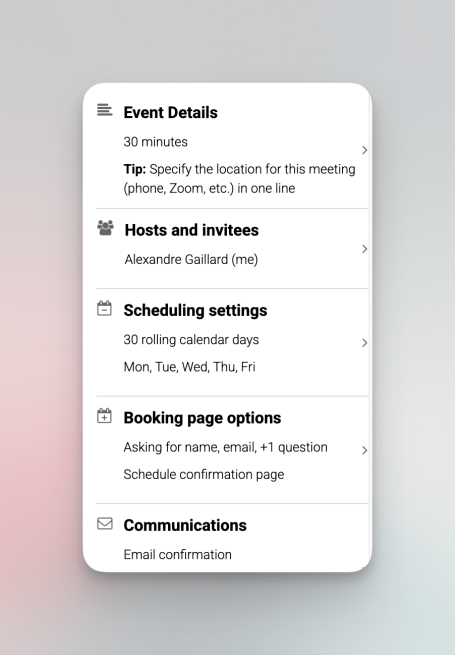
Task: Open the Communications section heading
Action: (x=185, y=526)
